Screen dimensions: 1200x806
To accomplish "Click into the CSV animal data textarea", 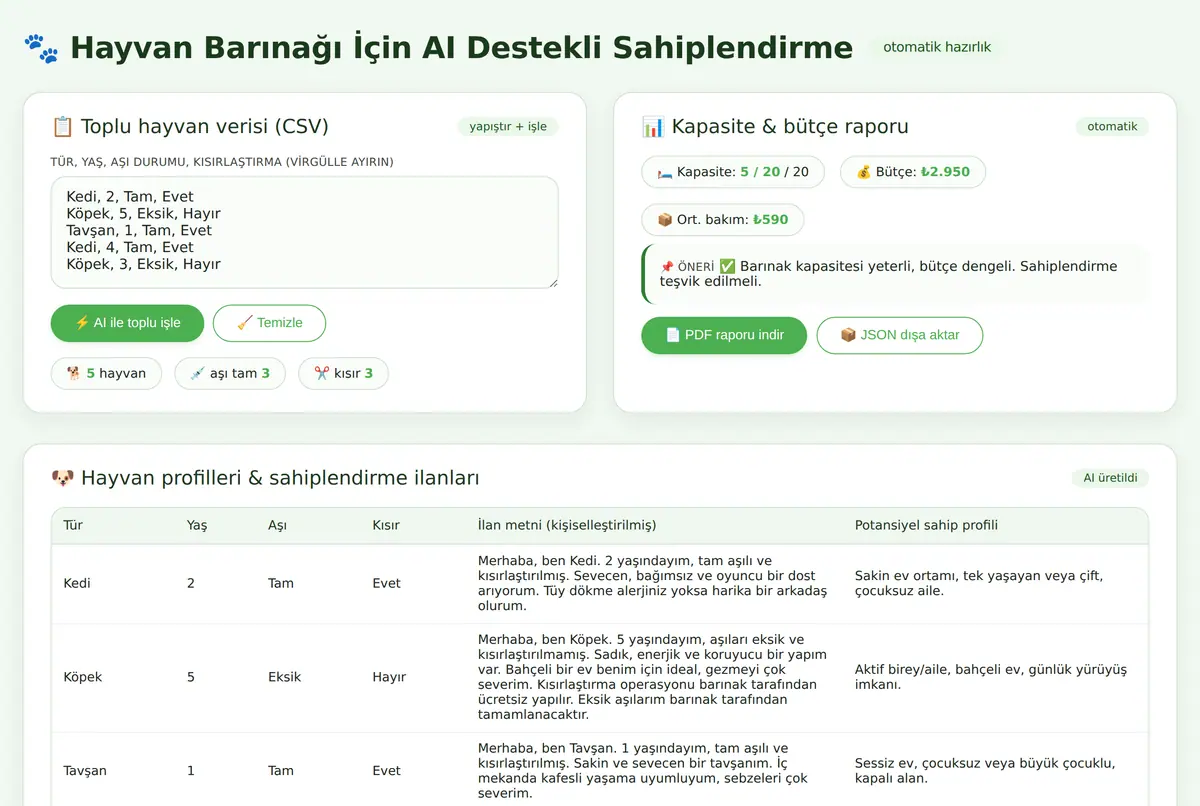I will pyautogui.click(x=305, y=232).
